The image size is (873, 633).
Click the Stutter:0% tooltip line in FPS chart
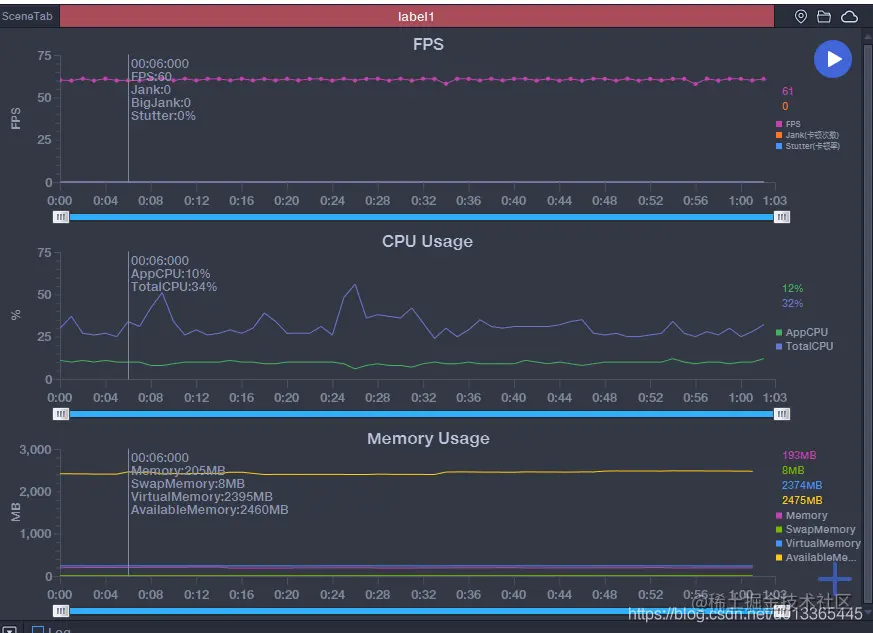163,116
